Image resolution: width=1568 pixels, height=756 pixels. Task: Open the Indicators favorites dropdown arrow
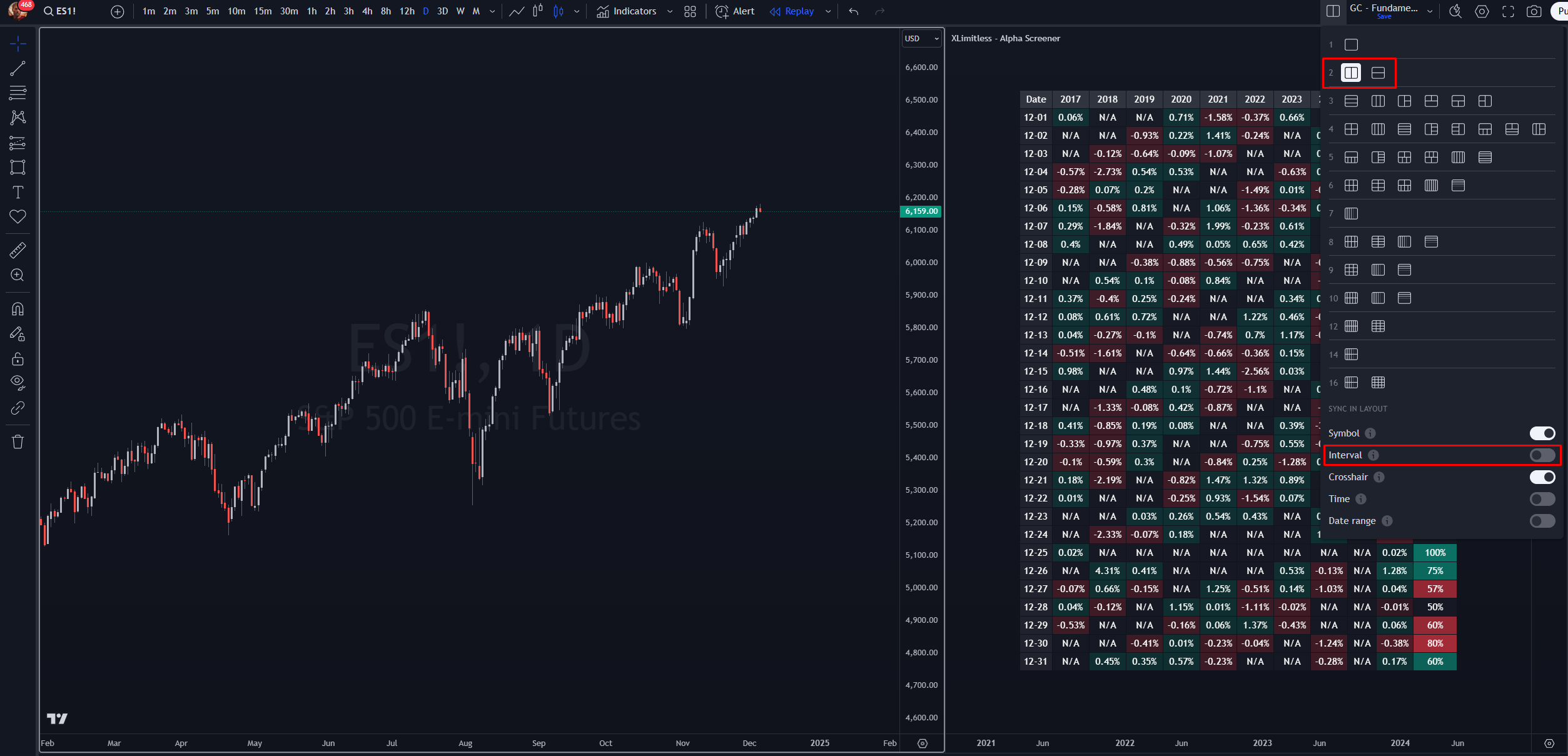click(670, 11)
